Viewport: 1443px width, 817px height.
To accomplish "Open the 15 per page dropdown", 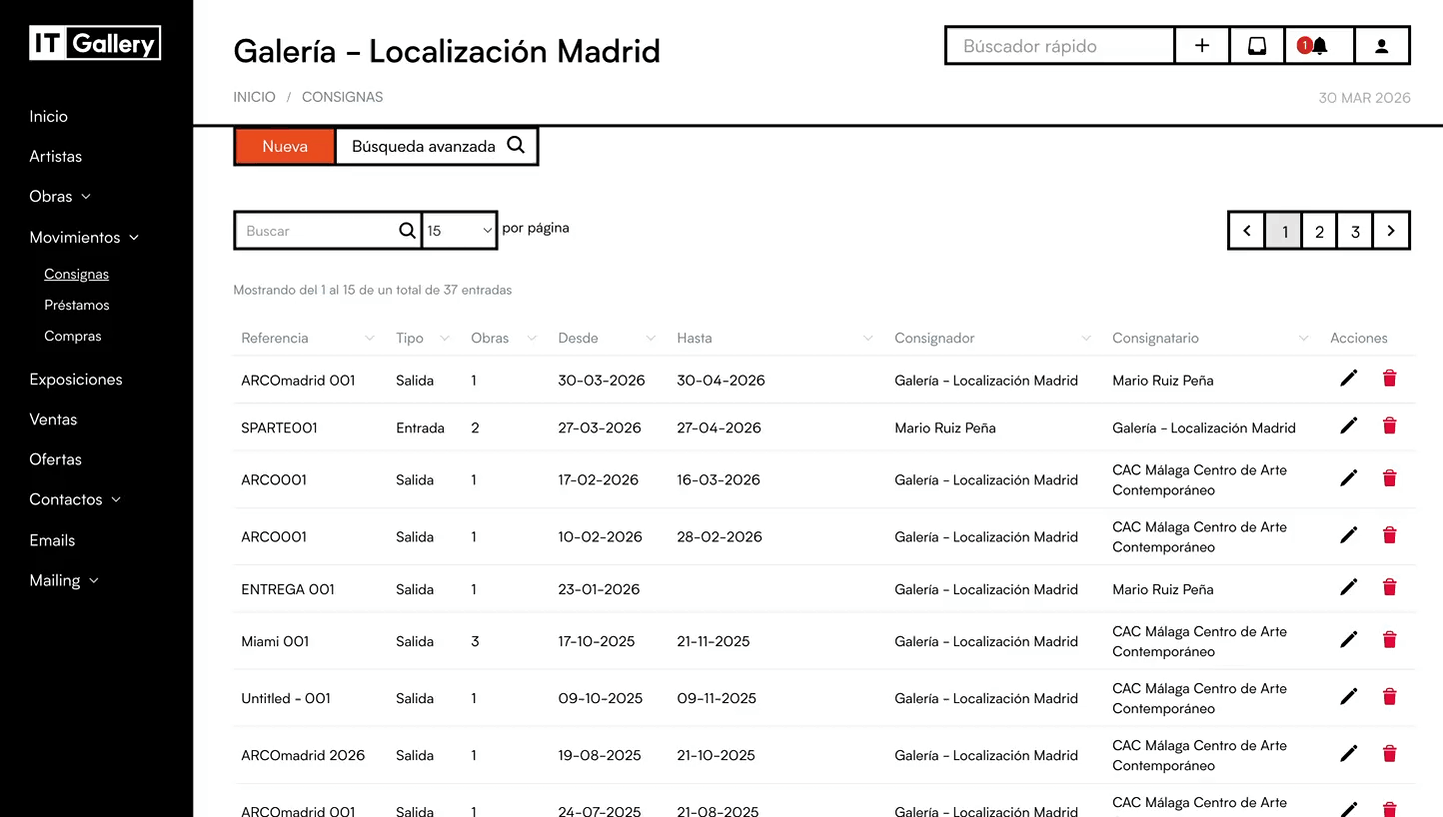I will (459, 230).
